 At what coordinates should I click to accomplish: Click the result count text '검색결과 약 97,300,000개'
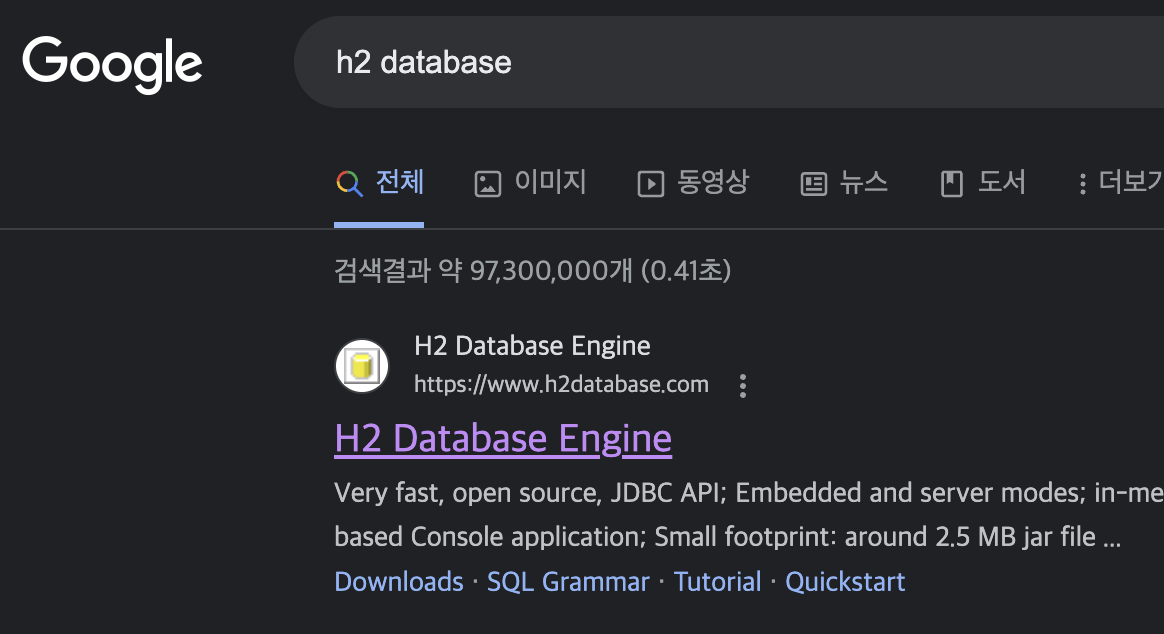pos(483,270)
